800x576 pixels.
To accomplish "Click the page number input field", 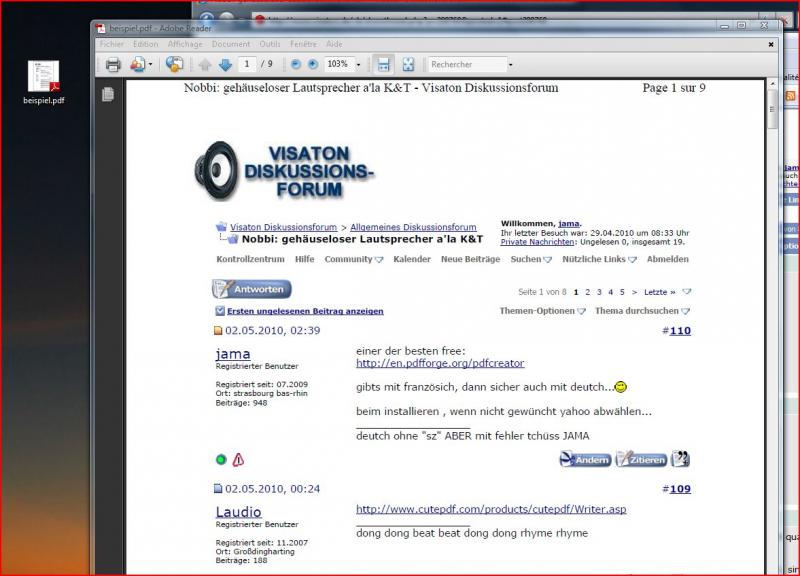I will click(x=247, y=64).
